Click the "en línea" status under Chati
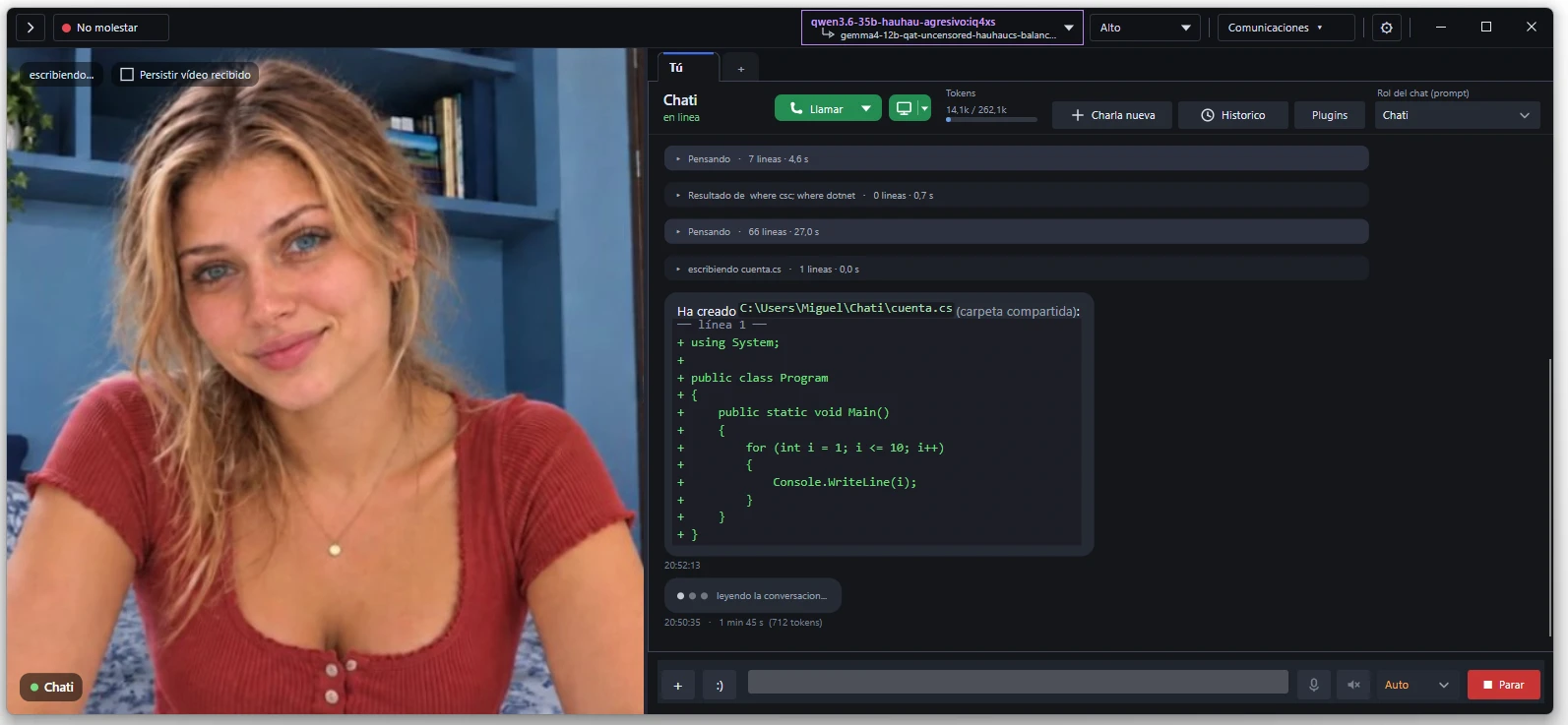This screenshot has height=725, width=1568. (681, 118)
